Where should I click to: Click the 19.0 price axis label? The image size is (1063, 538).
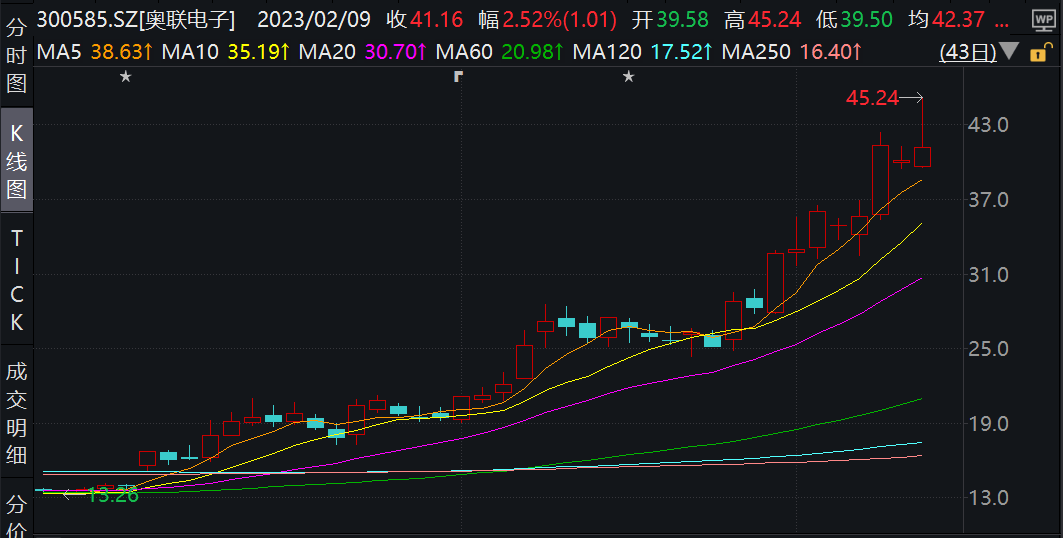(x=988, y=423)
